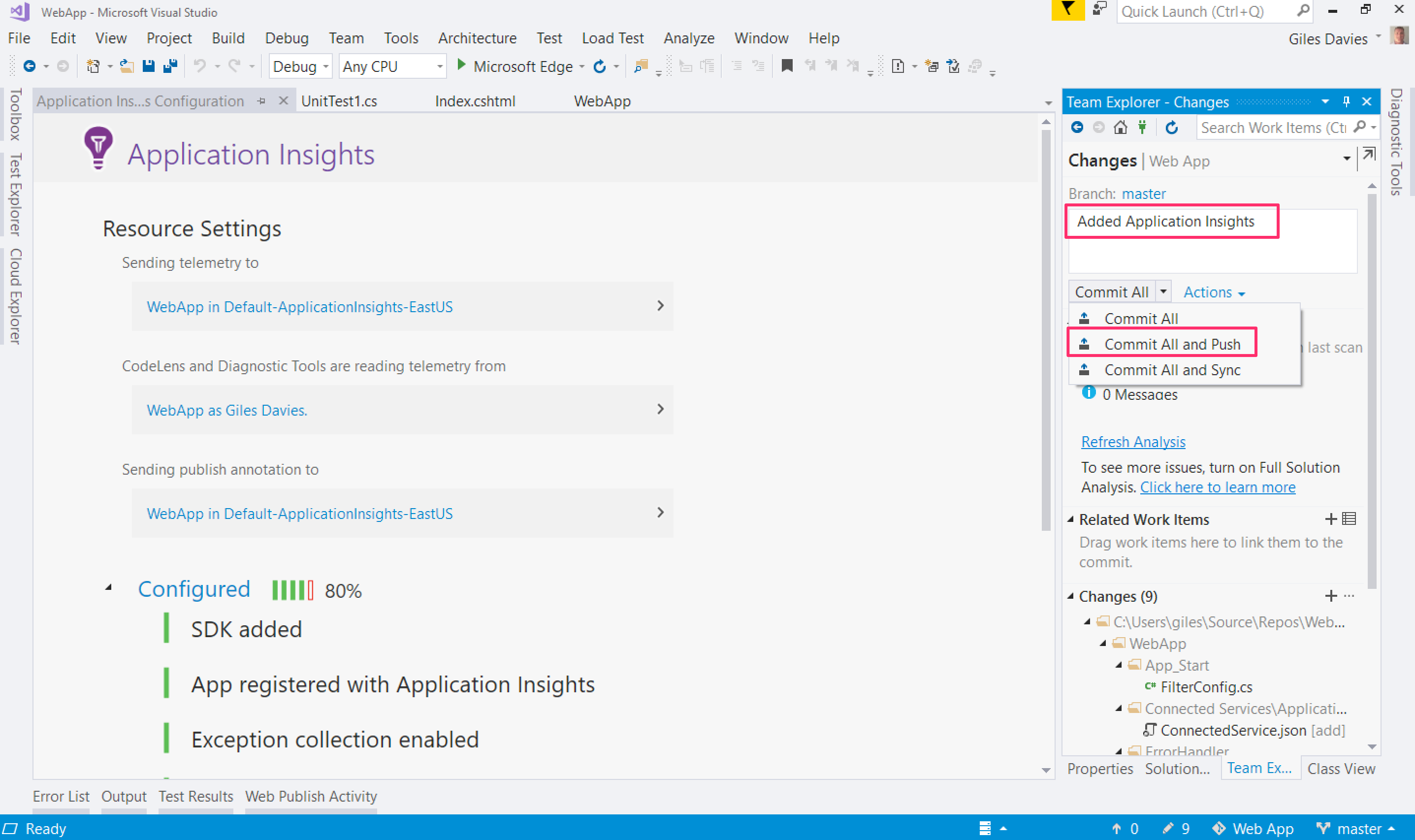Click the Home icon in Team Explorer
This screenshot has height=840, width=1415.
pos(1120,128)
